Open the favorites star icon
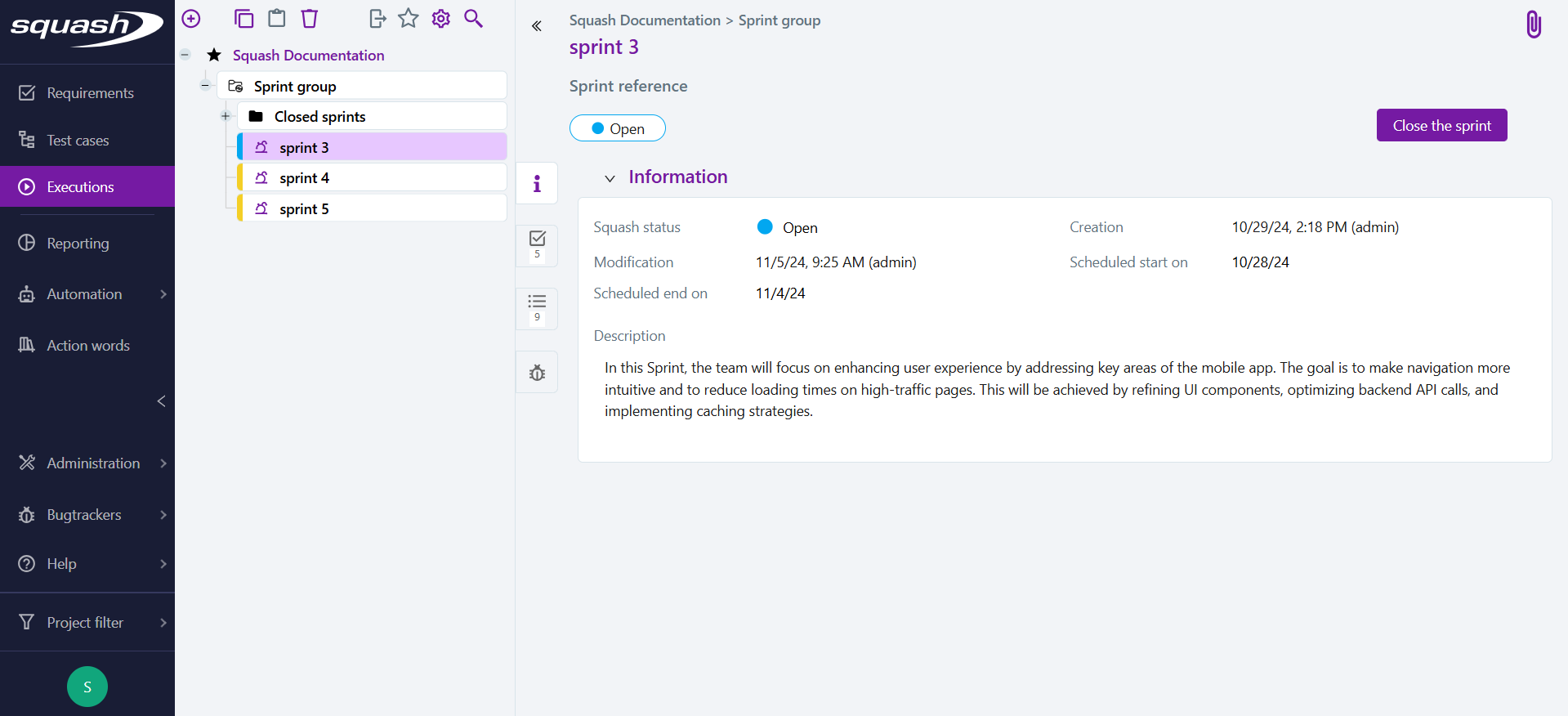 click(x=409, y=19)
